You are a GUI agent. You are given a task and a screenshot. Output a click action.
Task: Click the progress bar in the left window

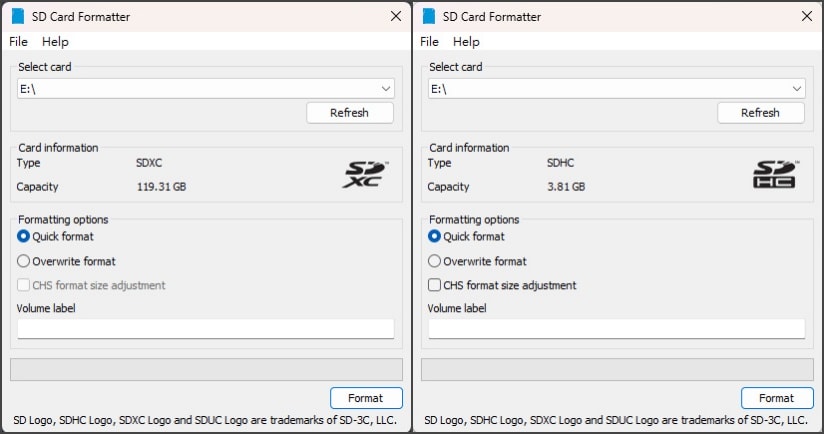207,369
